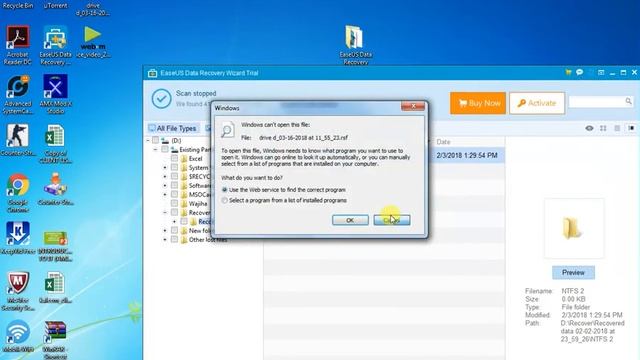Image resolution: width=640 pixels, height=360 pixels.
Task: Select the Excel folder in tree
Action: pos(196,158)
